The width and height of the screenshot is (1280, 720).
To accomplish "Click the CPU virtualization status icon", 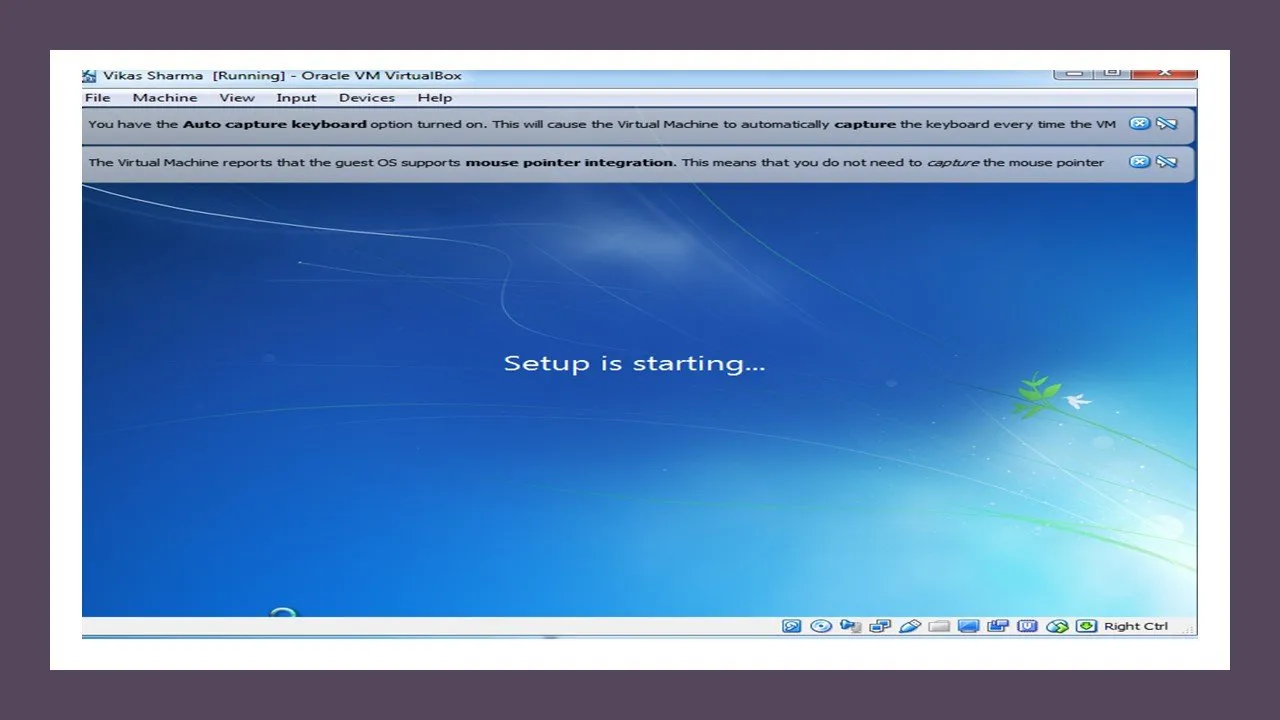I will pyautogui.click(x=1027, y=626).
